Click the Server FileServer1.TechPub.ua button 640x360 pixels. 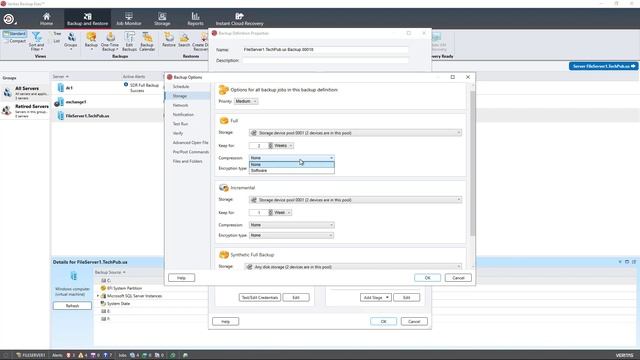click(603, 66)
